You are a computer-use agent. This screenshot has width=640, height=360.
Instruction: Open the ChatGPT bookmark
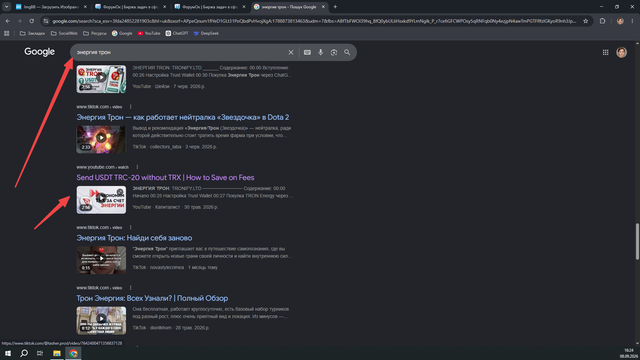click(177, 33)
